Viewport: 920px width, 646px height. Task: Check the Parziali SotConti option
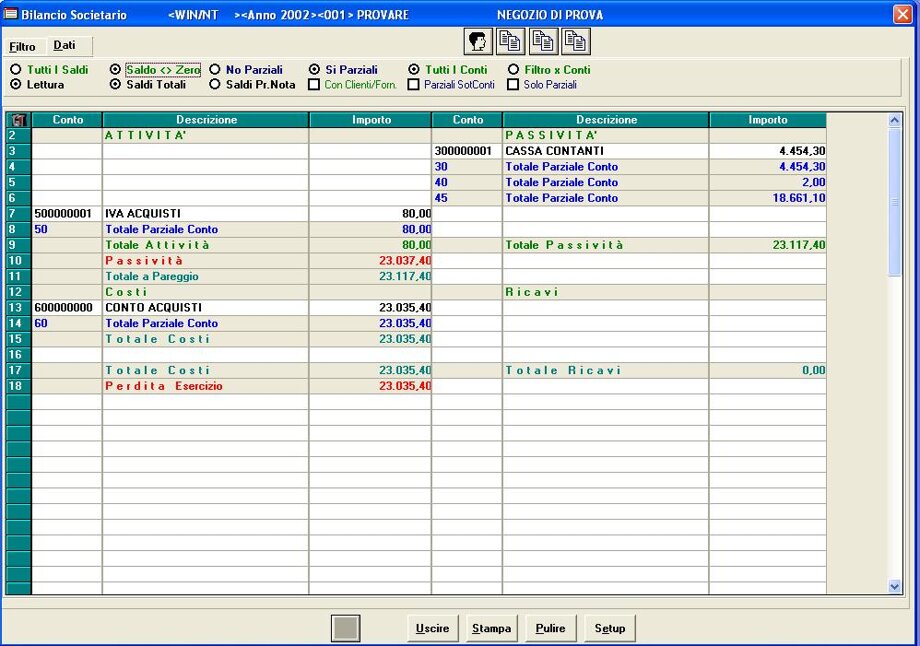(414, 85)
